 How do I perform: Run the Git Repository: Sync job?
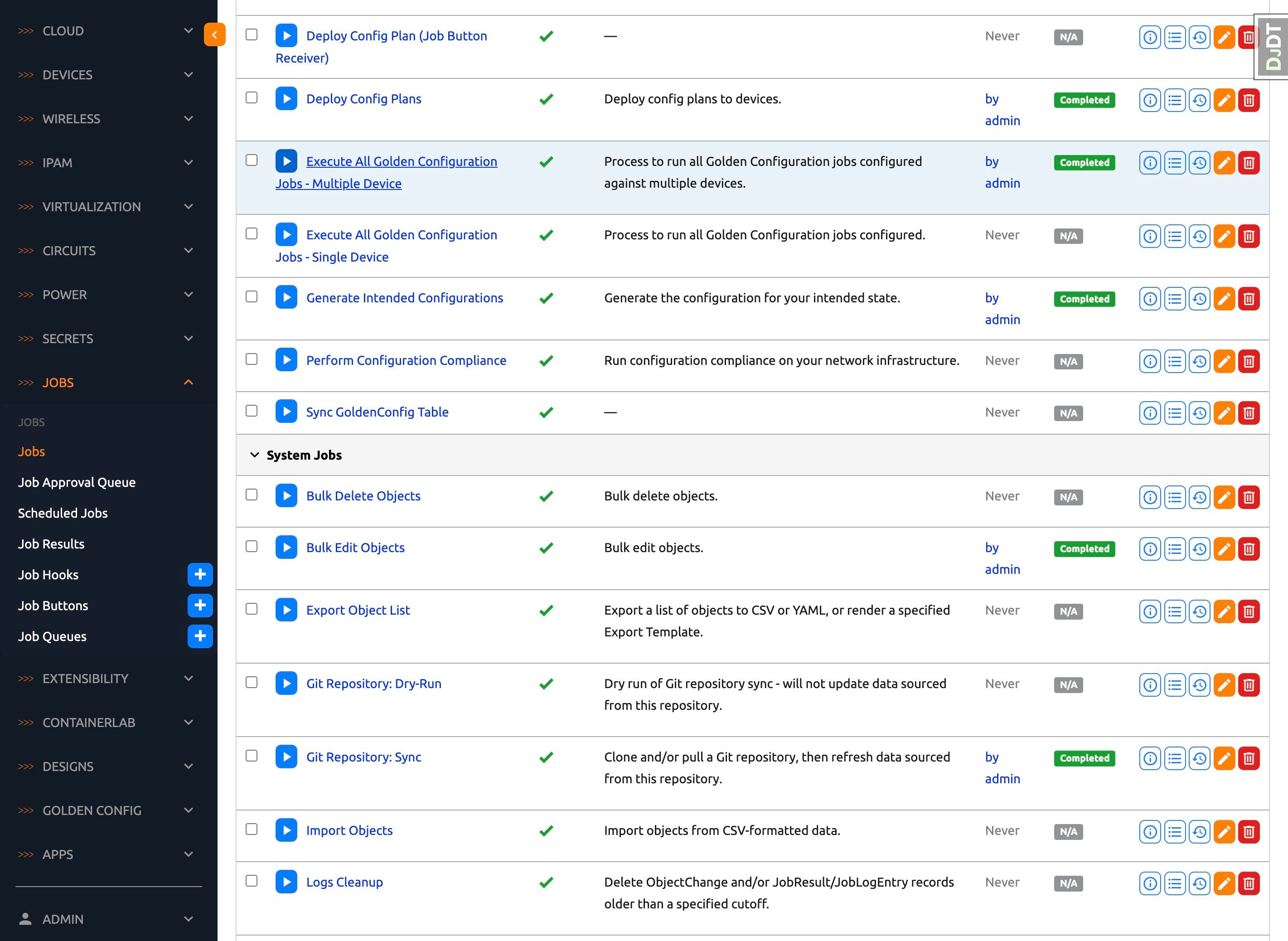286,757
